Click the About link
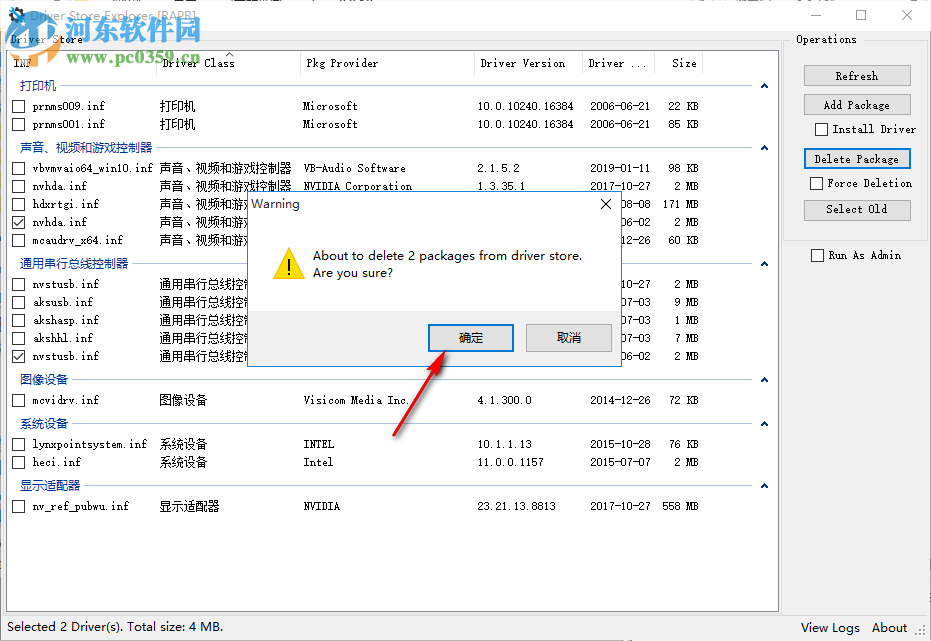931x641 pixels. point(889,627)
